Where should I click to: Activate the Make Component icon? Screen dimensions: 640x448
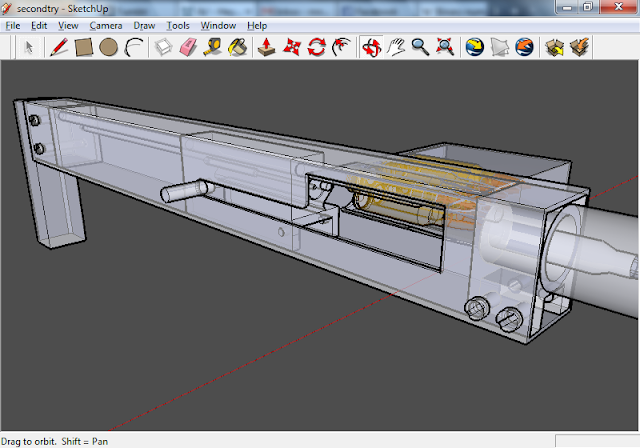163,47
